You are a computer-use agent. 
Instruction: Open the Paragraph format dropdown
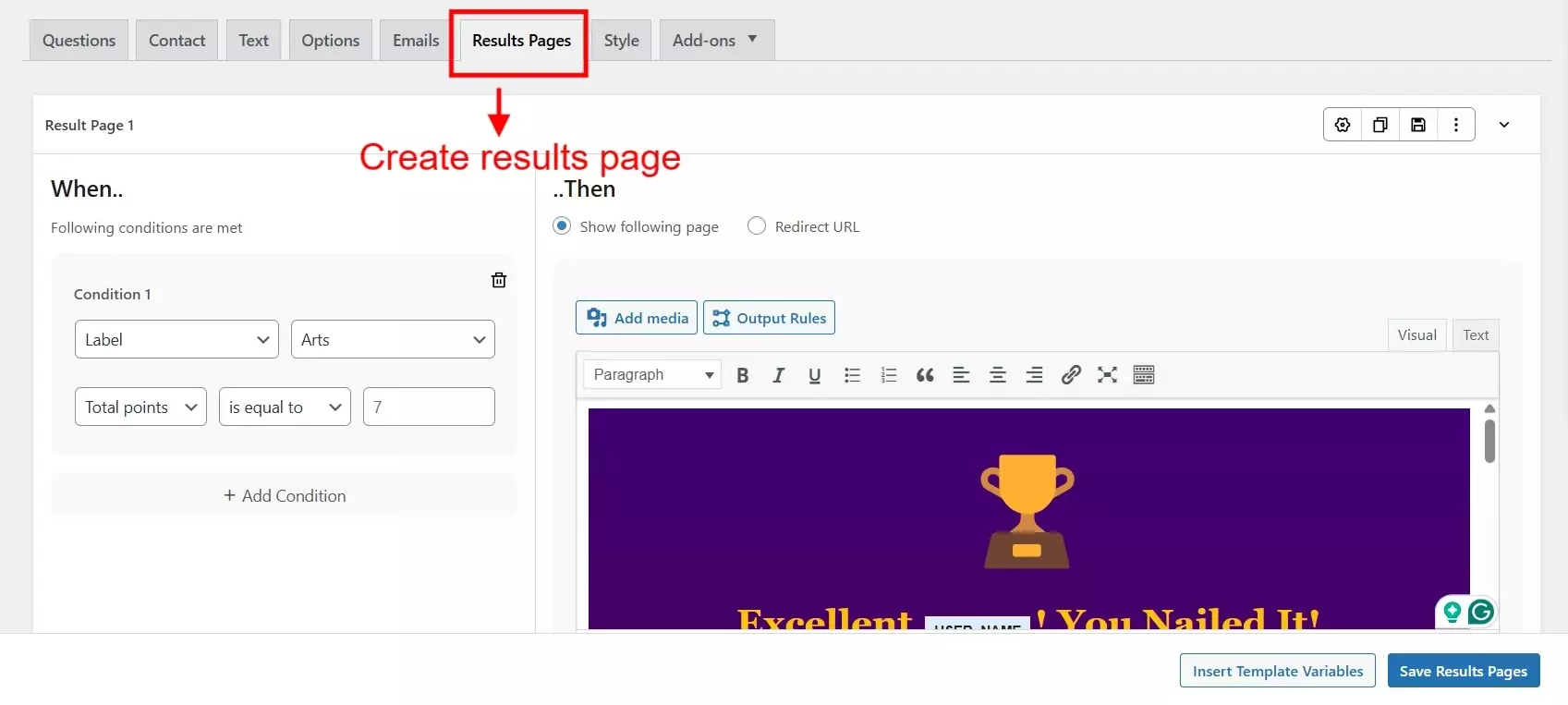click(x=652, y=375)
